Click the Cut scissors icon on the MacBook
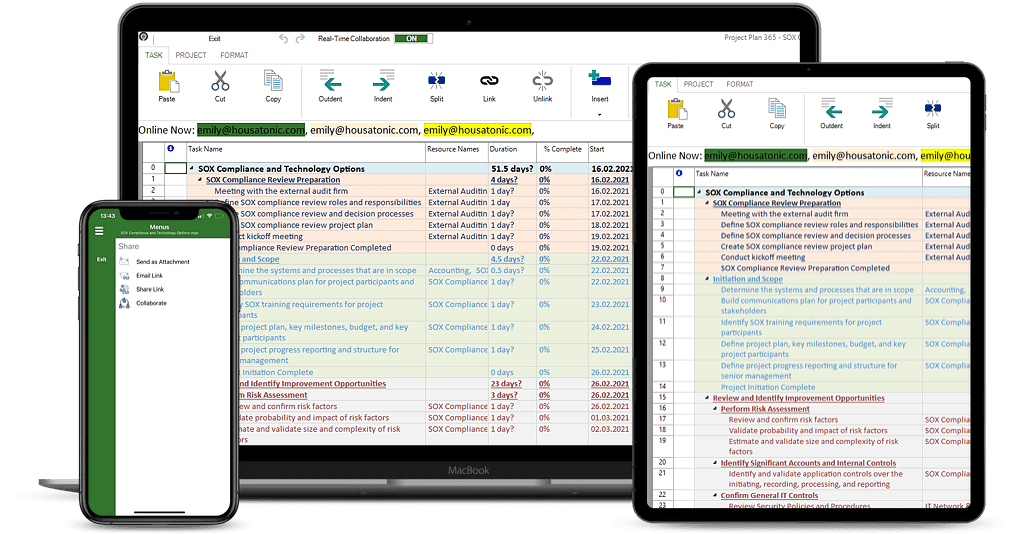1012x534 pixels. pyautogui.click(x=220, y=81)
